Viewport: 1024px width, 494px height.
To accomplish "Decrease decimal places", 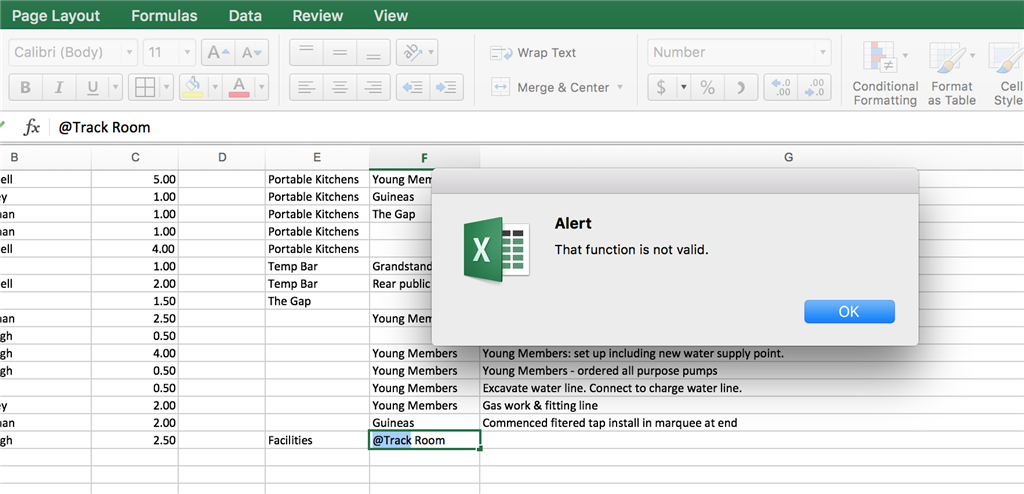I will click(814, 87).
